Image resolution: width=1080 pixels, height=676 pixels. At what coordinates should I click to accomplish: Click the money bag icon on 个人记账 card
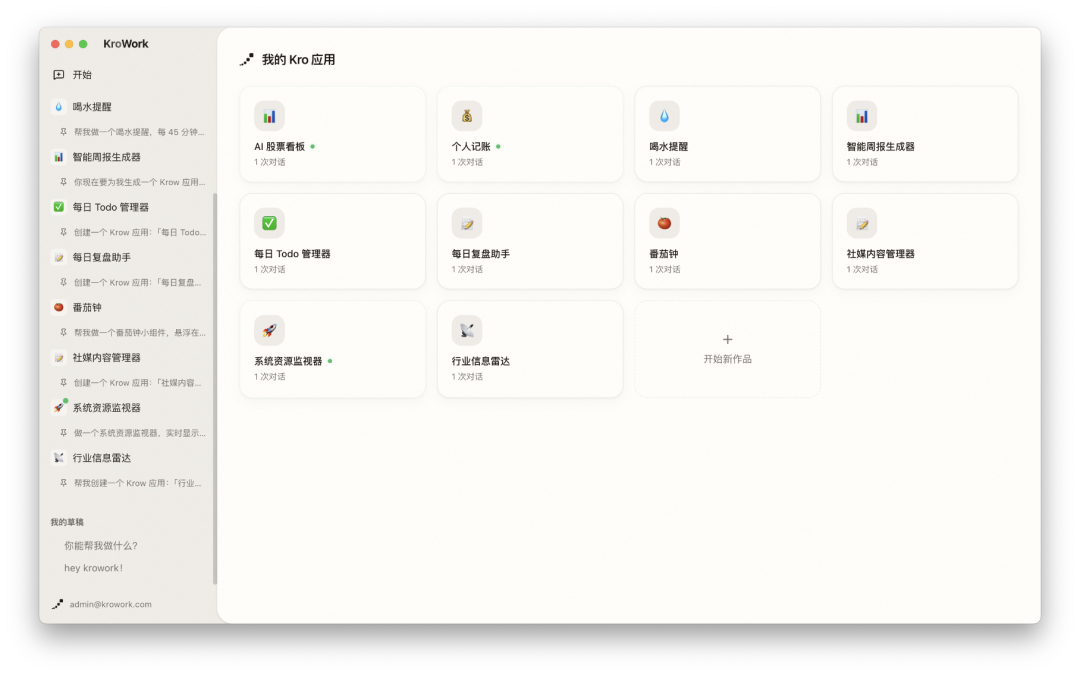click(466, 116)
